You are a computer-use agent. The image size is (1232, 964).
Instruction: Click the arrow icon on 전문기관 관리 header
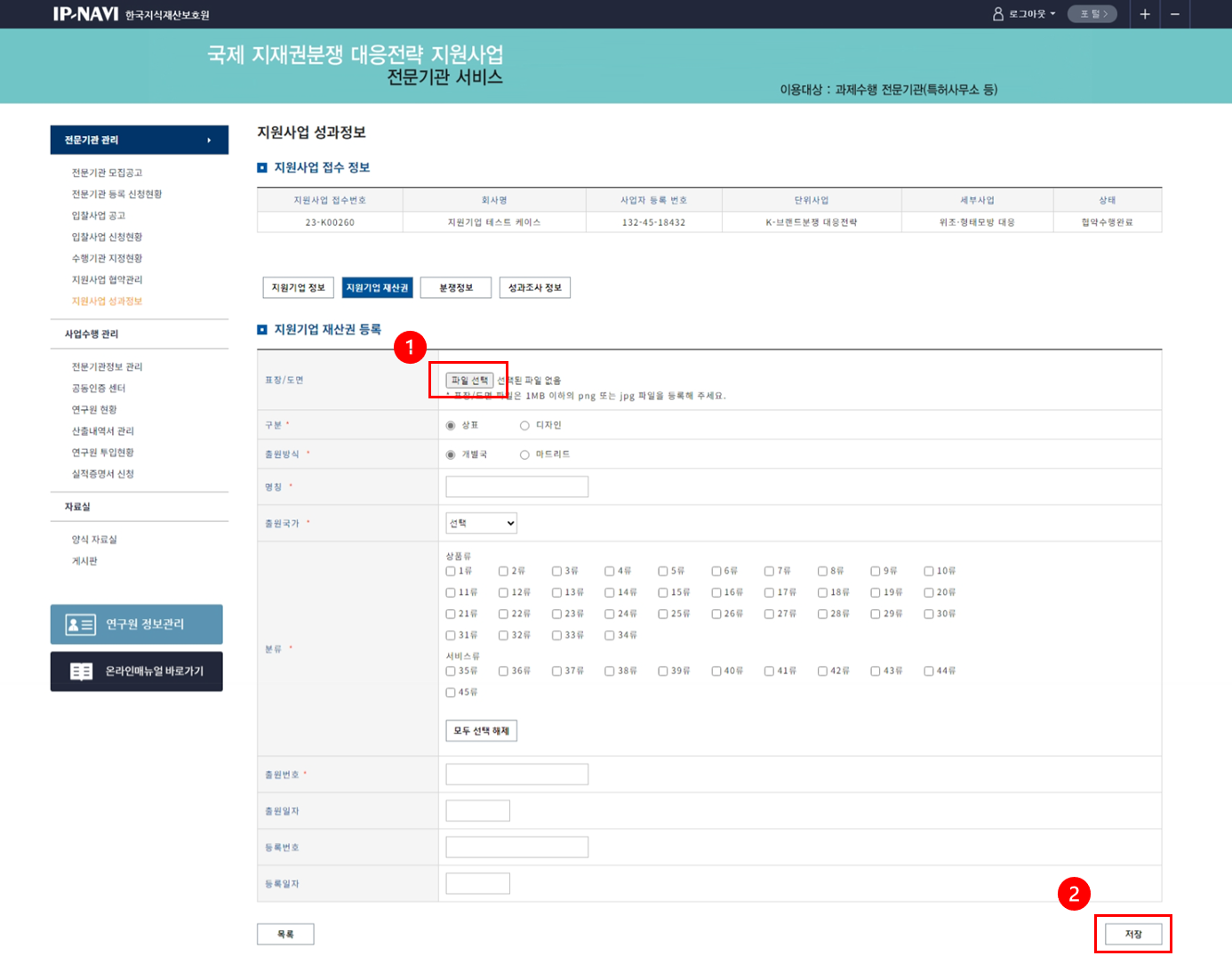tap(209, 141)
